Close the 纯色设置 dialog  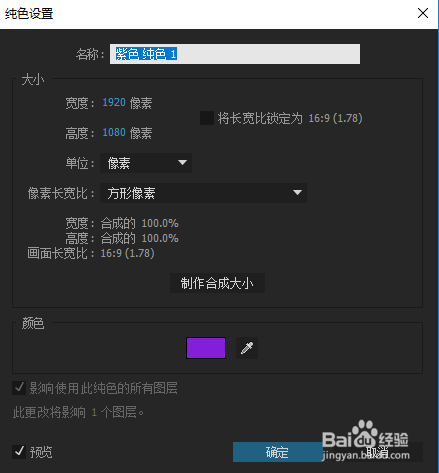click(x=423, y=13)
